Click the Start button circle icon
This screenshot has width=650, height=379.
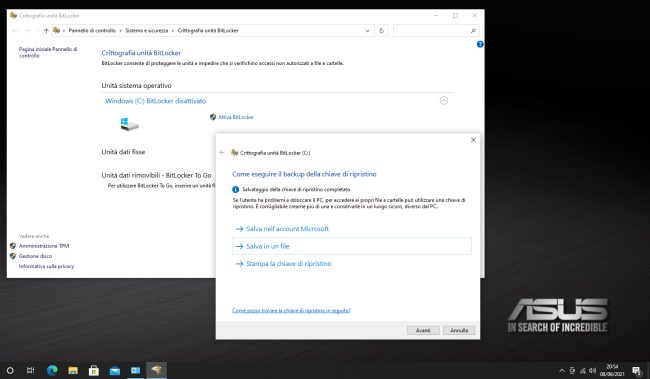tap(10, 370)
